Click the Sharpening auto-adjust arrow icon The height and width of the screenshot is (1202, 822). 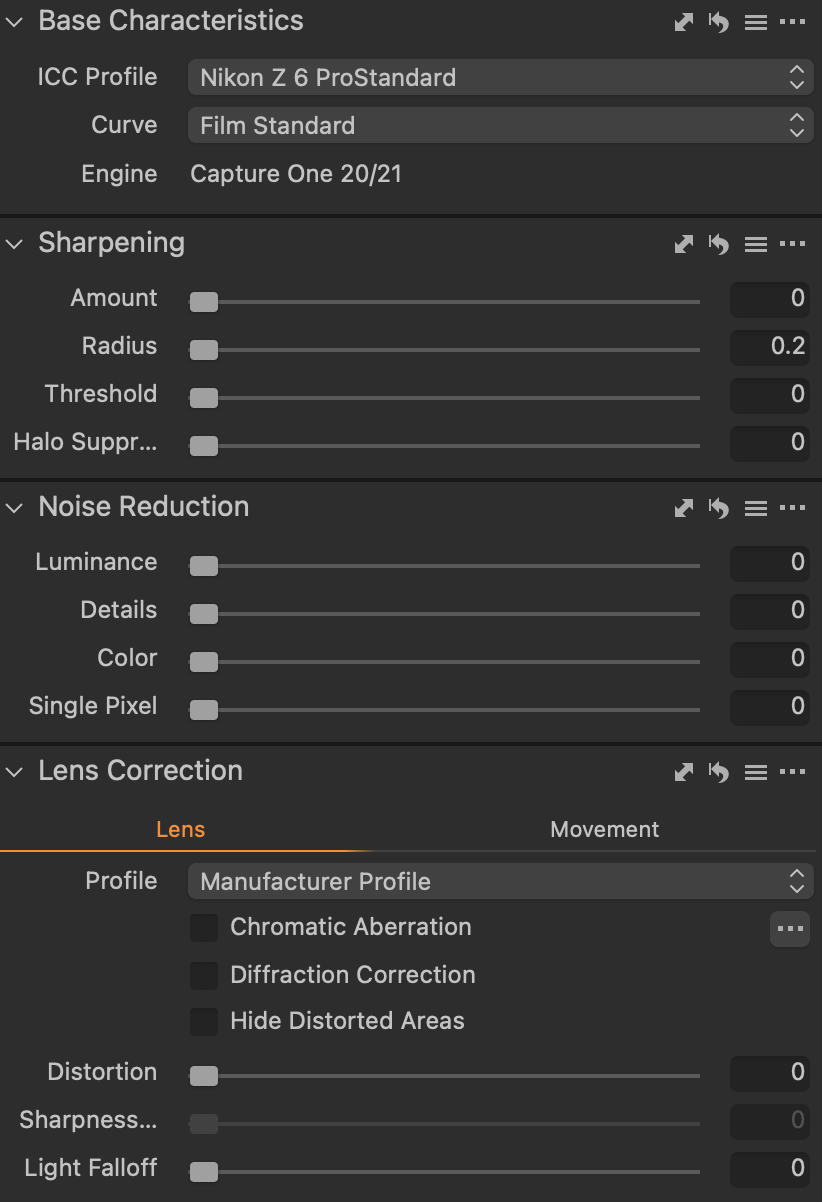(684, 244)
